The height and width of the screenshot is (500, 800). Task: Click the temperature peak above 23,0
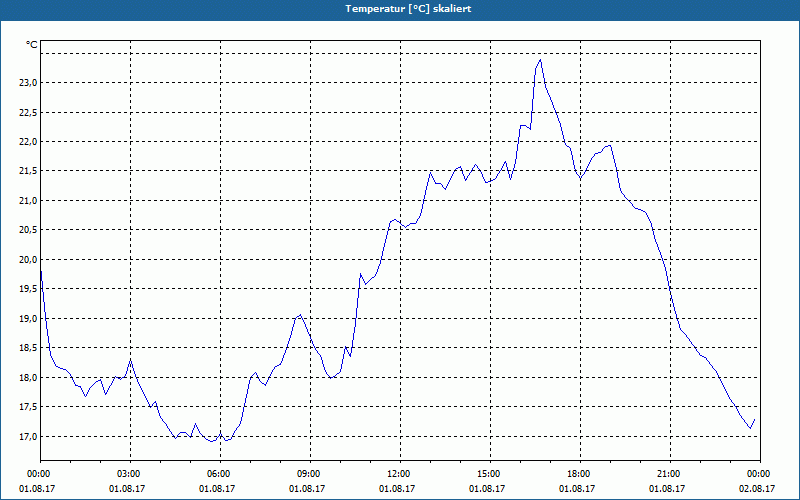click(540, 60)
